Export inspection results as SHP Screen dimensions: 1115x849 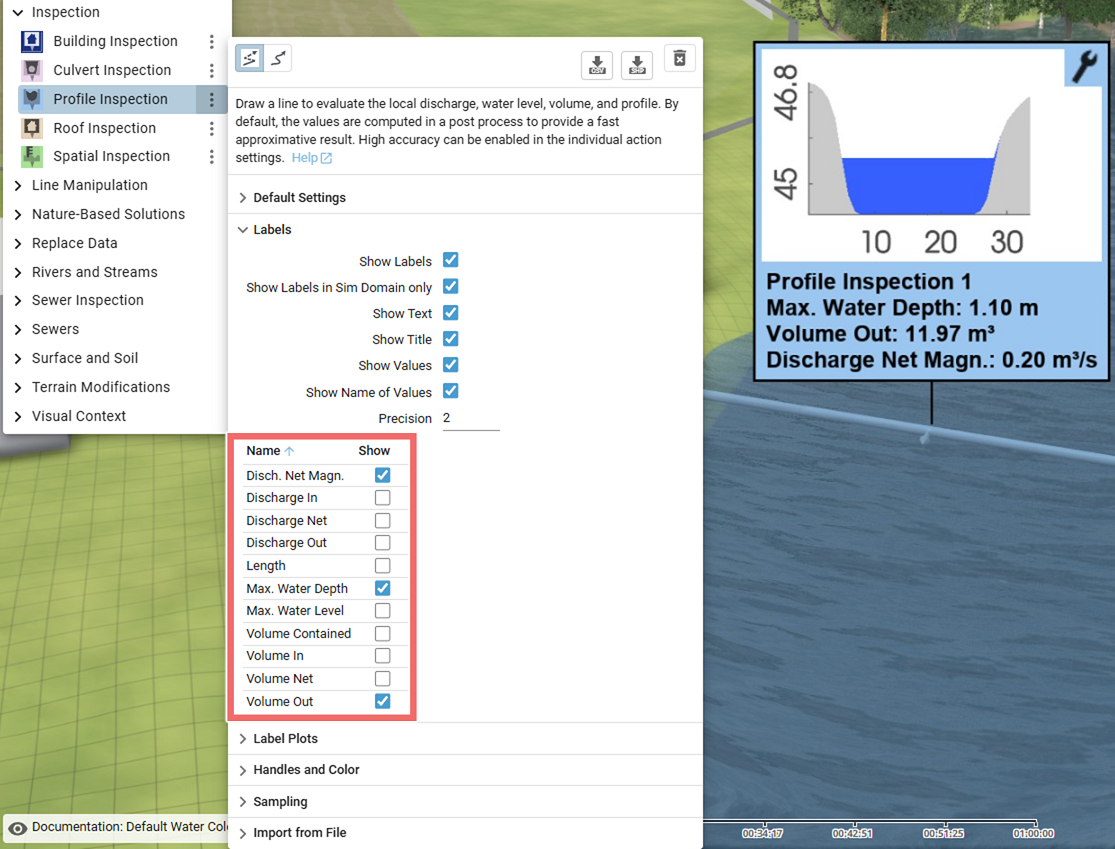pyautogui.click(x=637, y=64)
